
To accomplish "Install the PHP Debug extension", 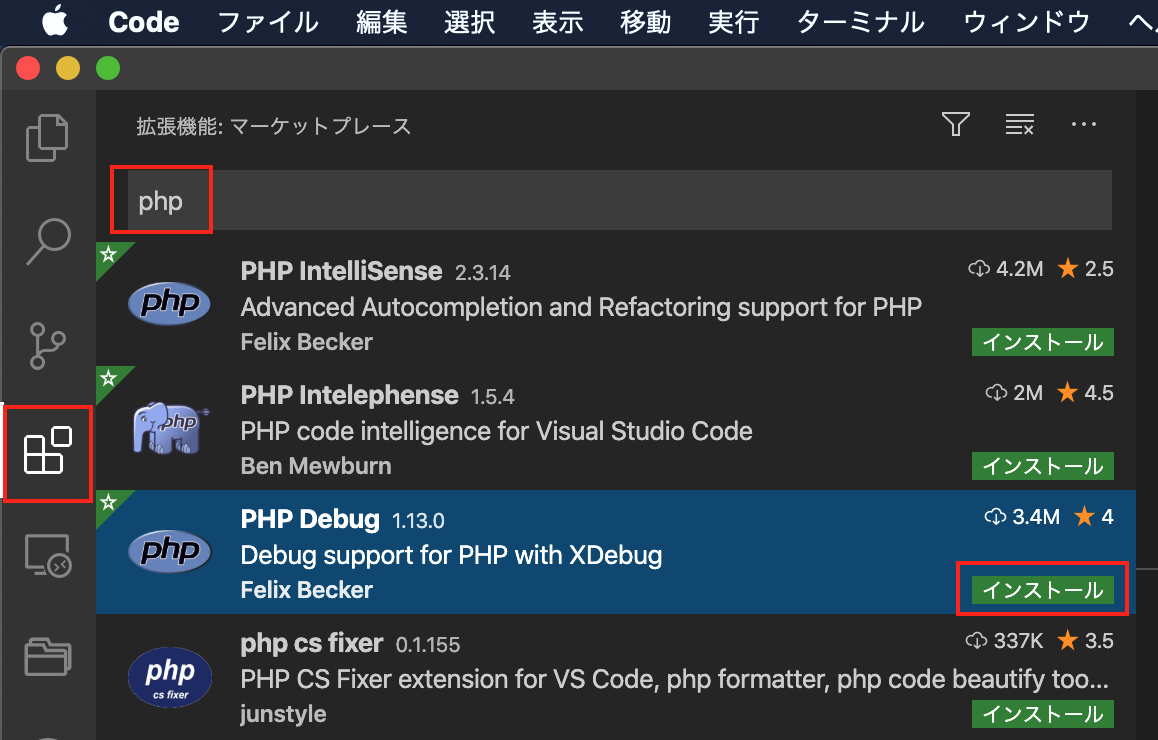I will pos(1042,589).
